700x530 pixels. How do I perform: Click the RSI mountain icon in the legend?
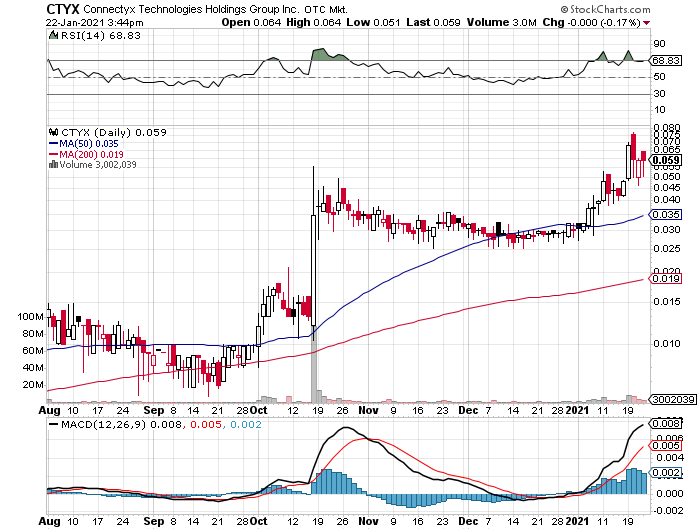point(54,35)
